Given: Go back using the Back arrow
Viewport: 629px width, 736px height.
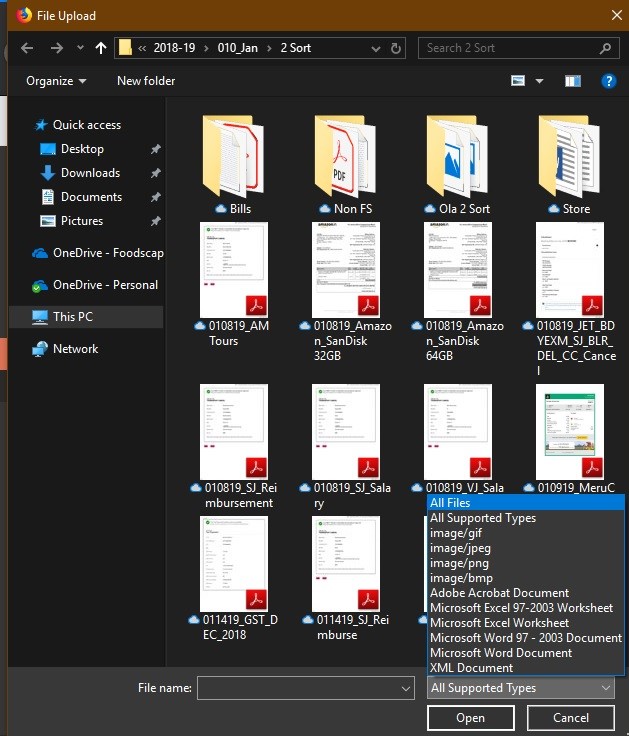Looking at the screenshot, I should pyautogui.click(x=27, y=48).
